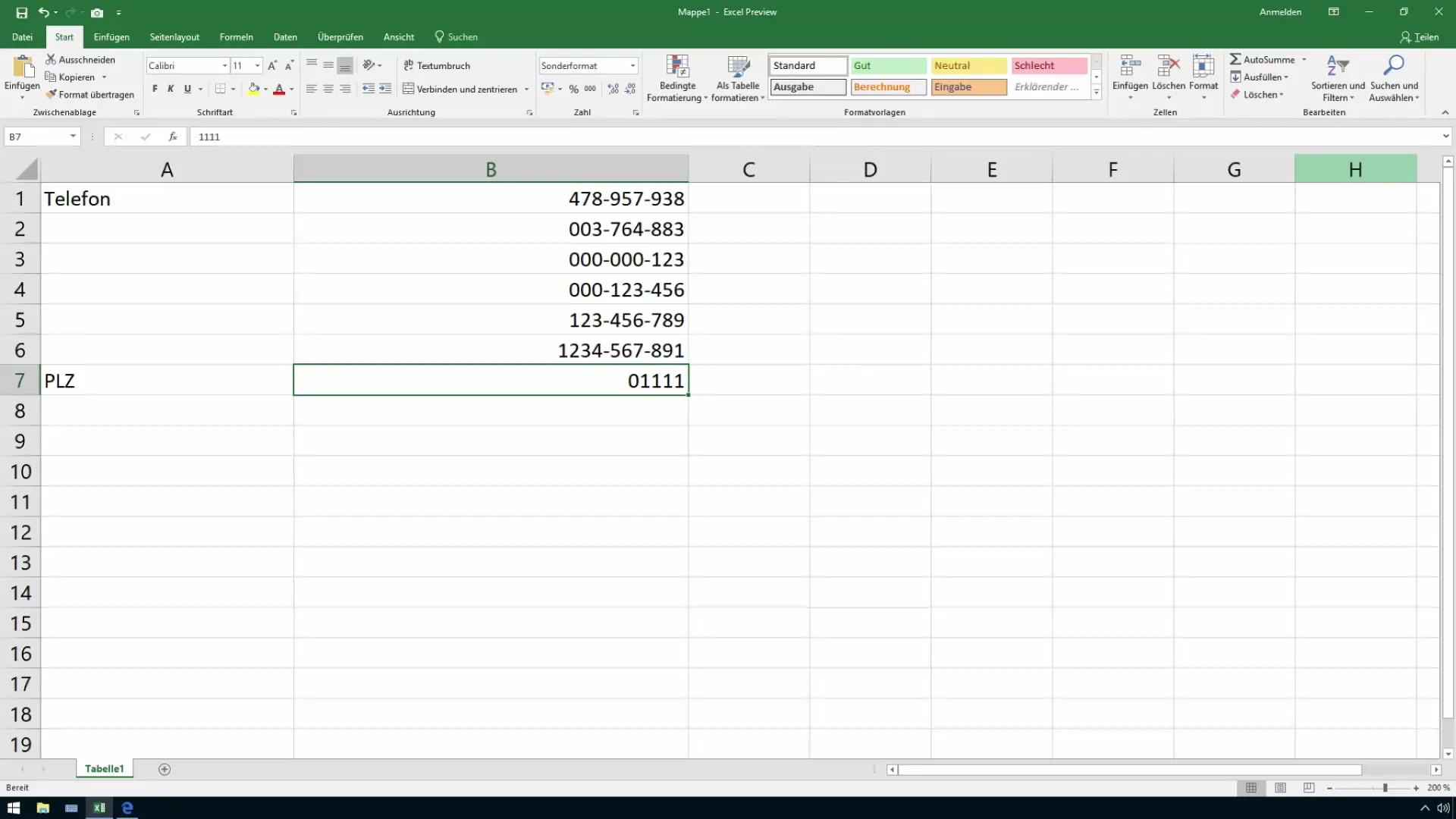Expand the AutoSumme dropdown arrow
The width and height of the screenshot is (1456, 819).
[x=1304, y=59]
